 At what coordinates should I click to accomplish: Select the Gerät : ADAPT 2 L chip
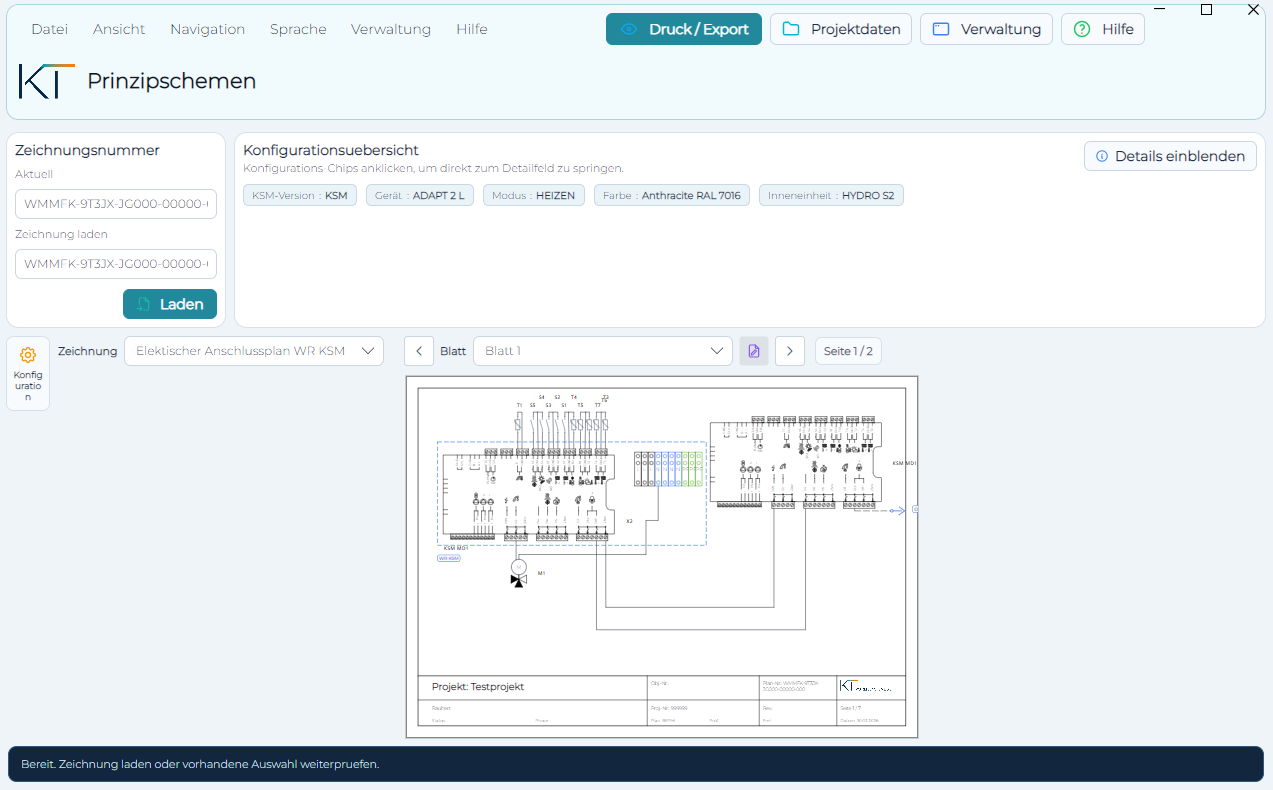coord(420,195)
